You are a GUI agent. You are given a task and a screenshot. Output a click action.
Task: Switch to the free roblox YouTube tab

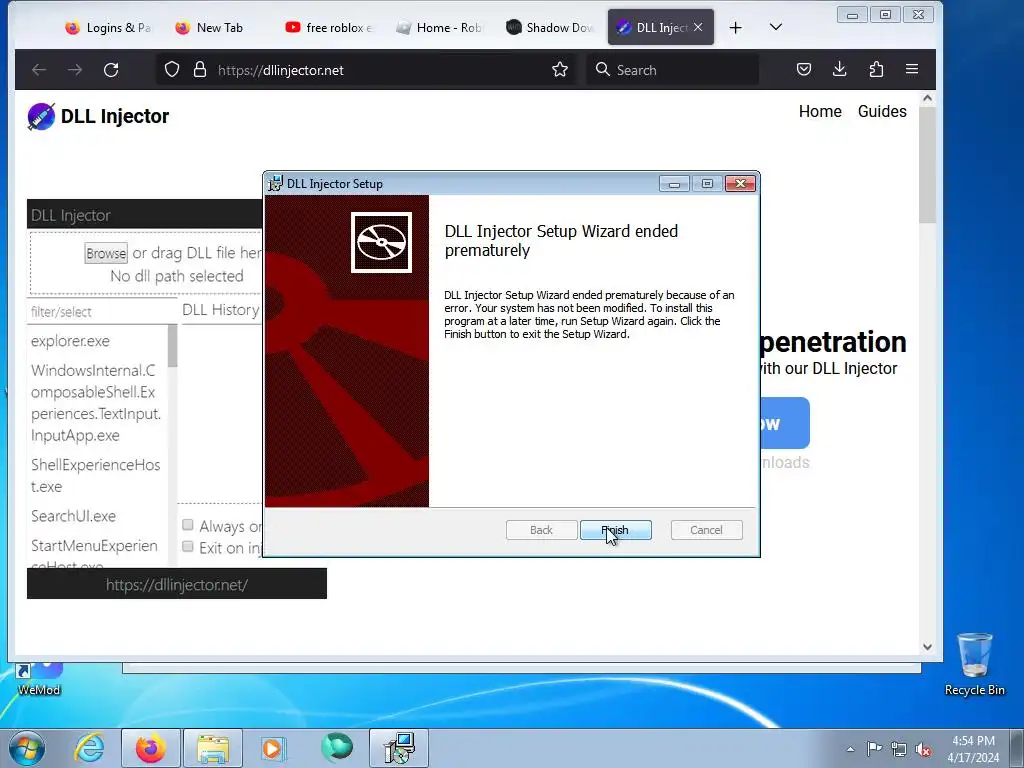[x=329, y=27]
